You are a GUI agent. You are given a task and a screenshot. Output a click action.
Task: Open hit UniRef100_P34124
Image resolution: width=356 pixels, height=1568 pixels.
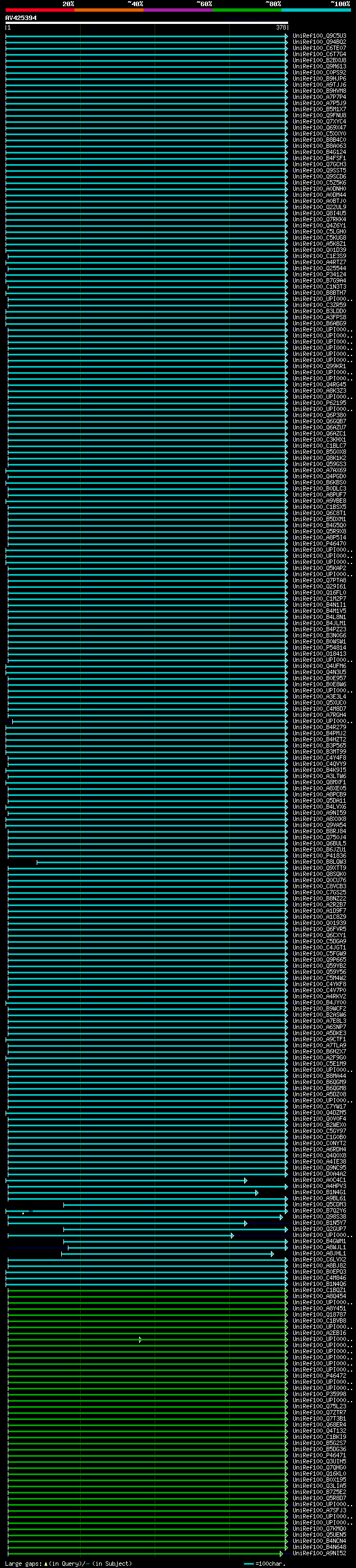[x=319, y=275]
